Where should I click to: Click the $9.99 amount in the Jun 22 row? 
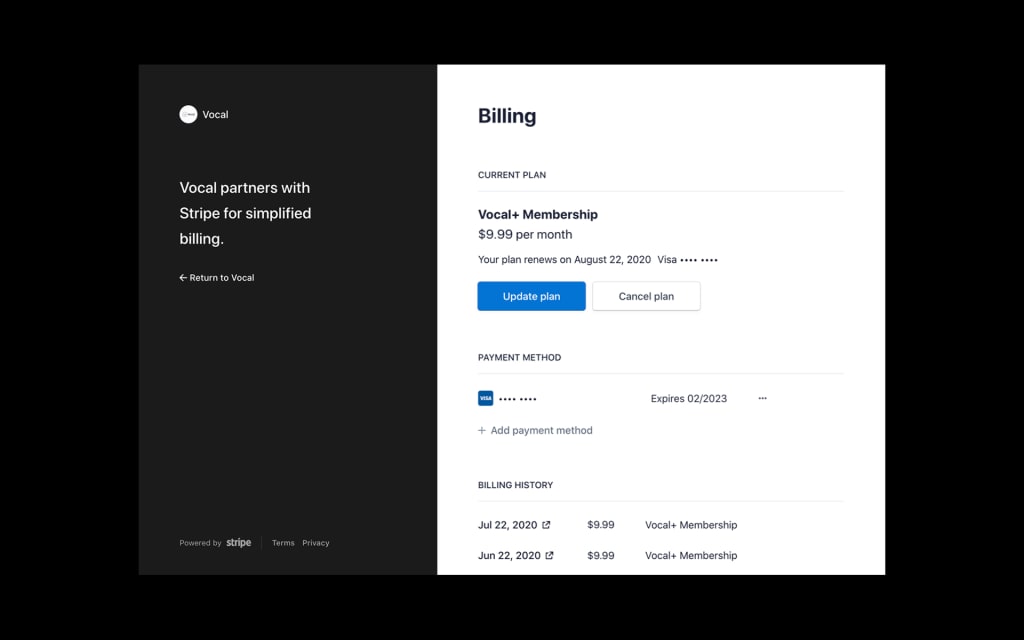coord(601,556)
